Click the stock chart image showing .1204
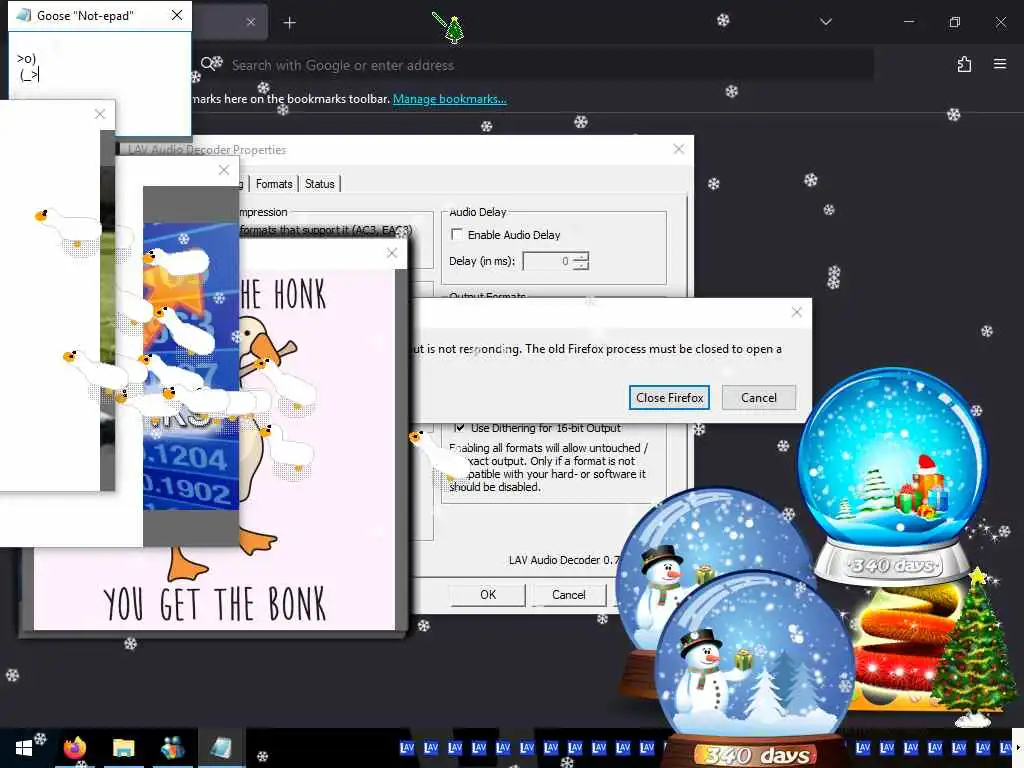The image size is (1024, 768). pyautogui.click(x=191, y=366)
